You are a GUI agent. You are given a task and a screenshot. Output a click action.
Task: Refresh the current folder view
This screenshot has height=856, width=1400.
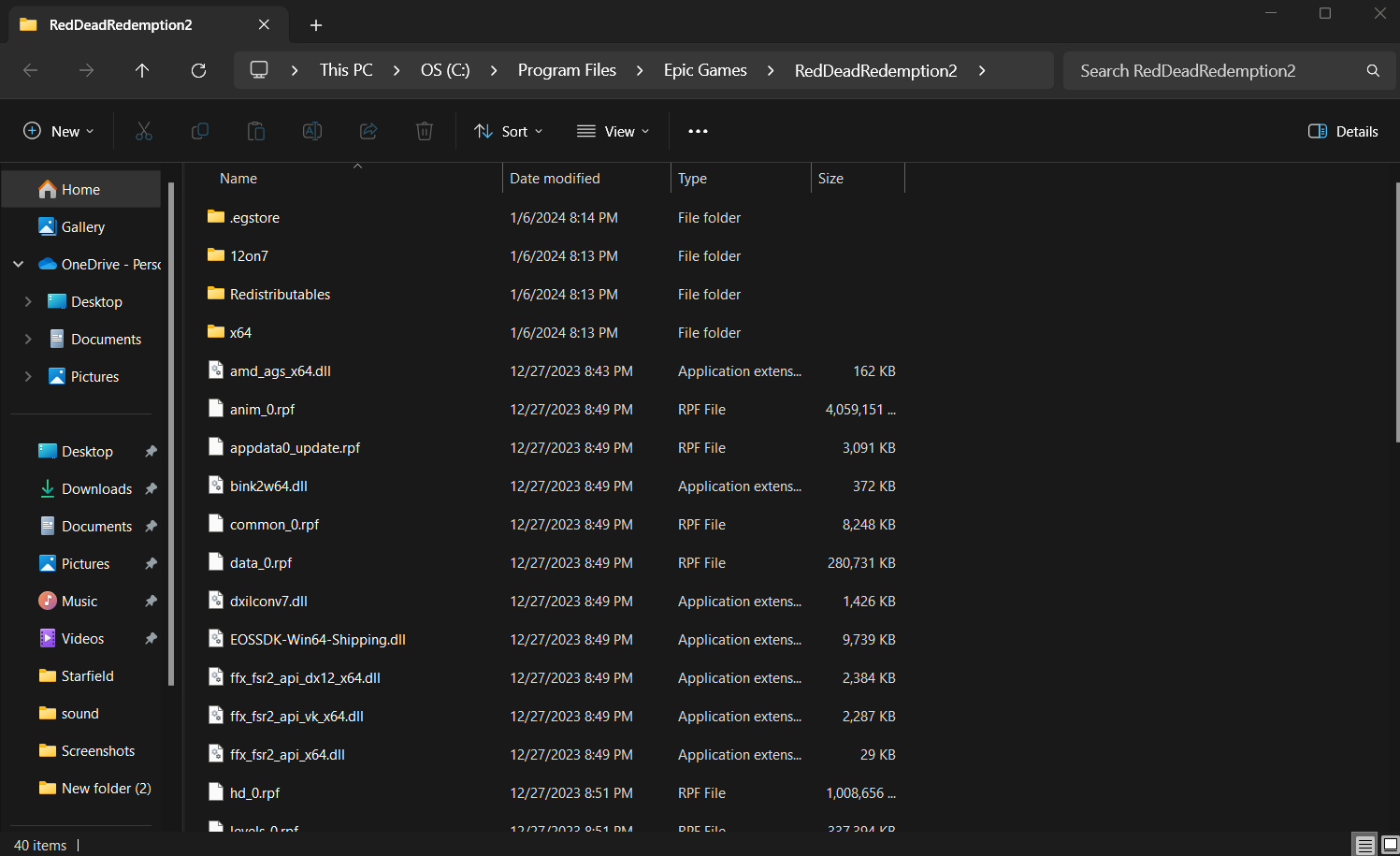198,70
